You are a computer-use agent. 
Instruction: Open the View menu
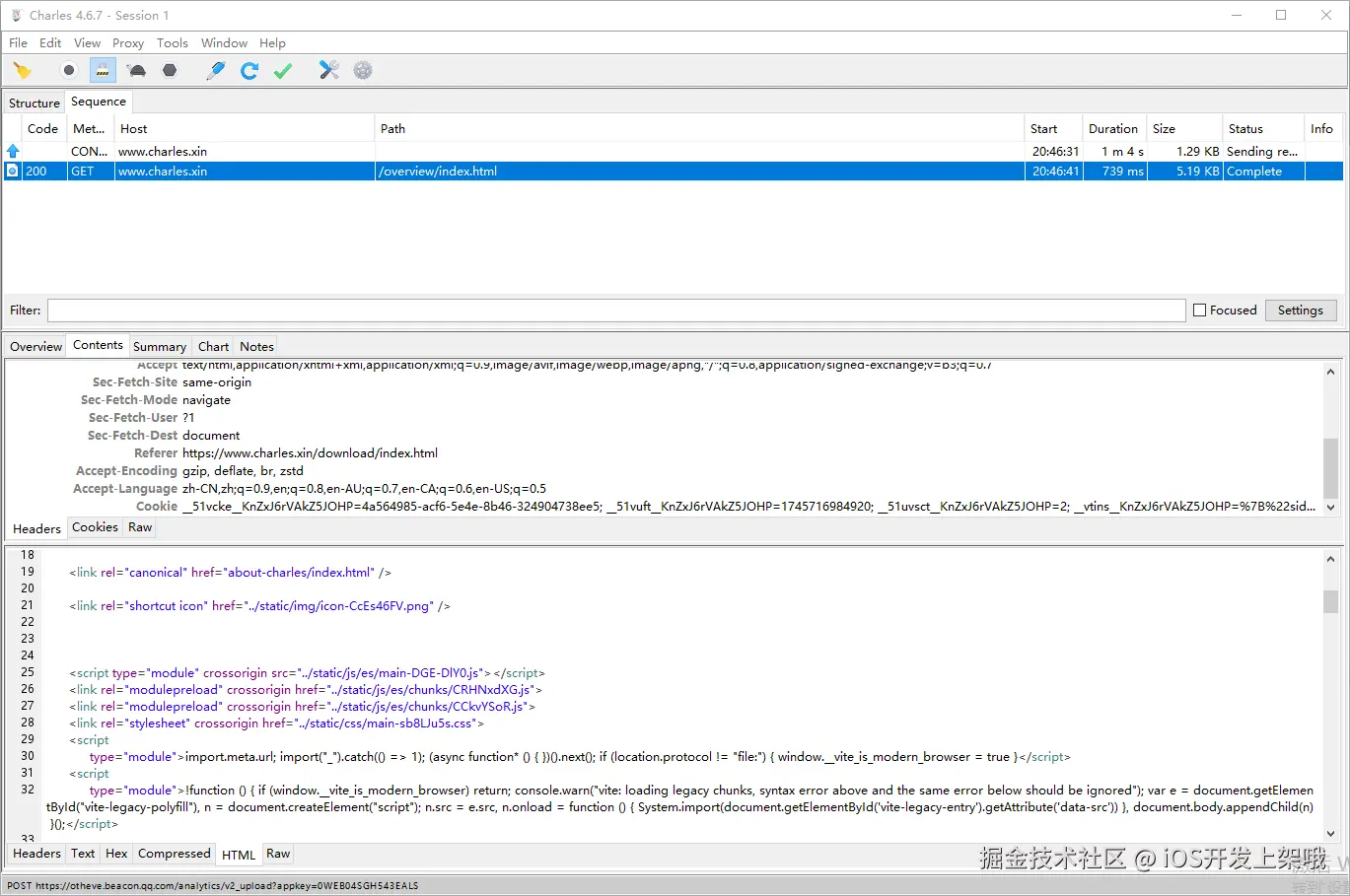click(x=87, y=42)
